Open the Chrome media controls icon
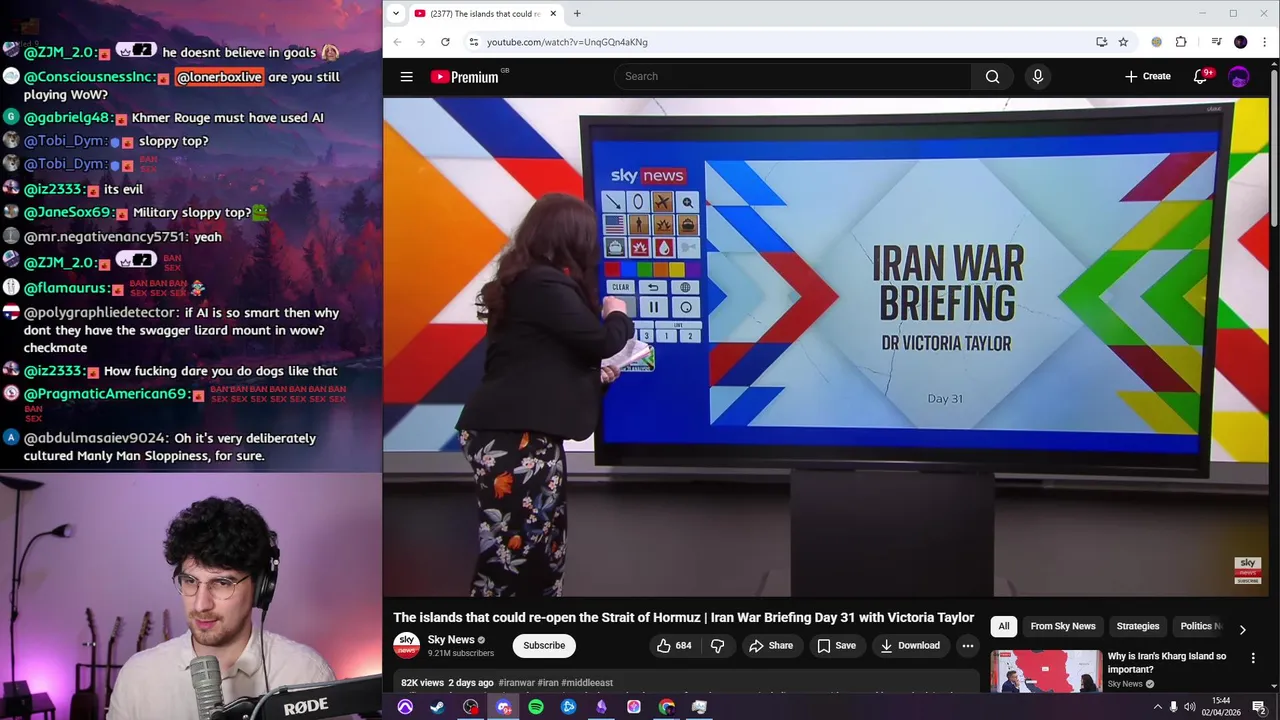Screen dimensions: 1280x720 [1216, 42]
